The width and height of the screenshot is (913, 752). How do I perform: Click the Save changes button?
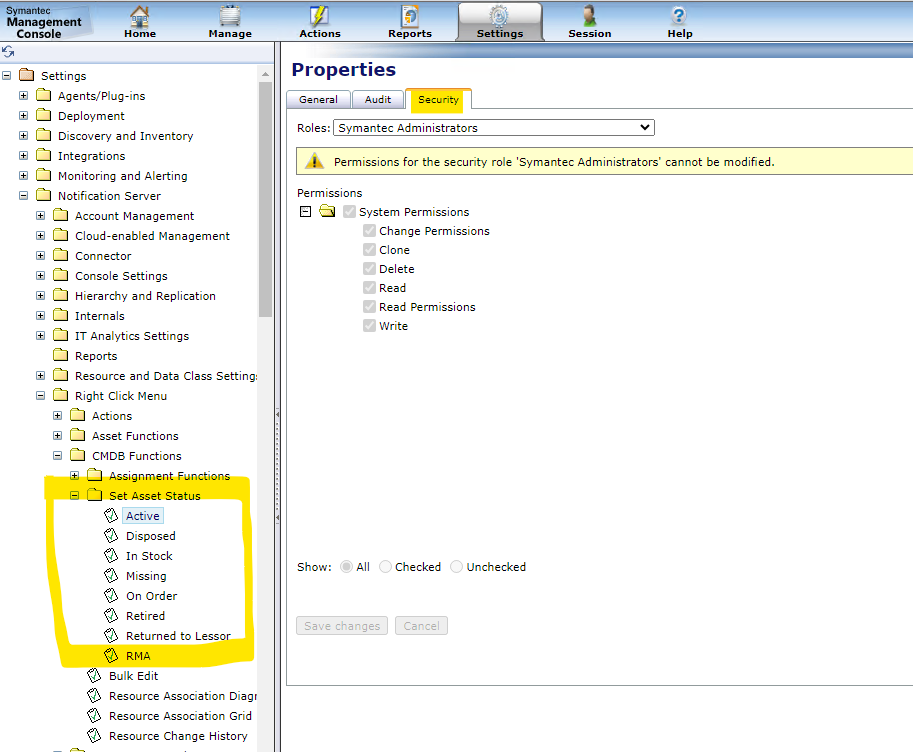[x=342, y=626]
